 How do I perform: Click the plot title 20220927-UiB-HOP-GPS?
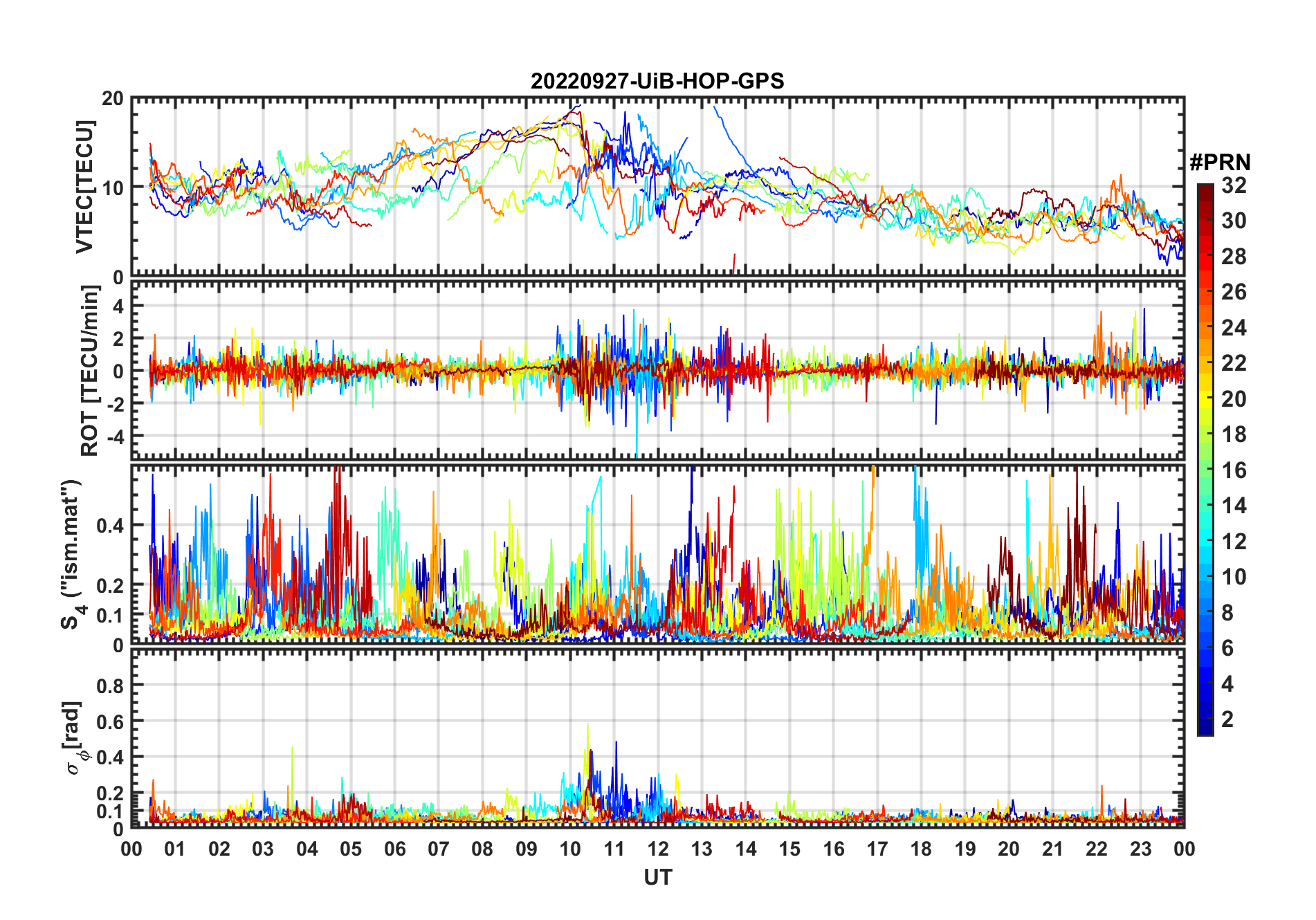click(657, 81)
